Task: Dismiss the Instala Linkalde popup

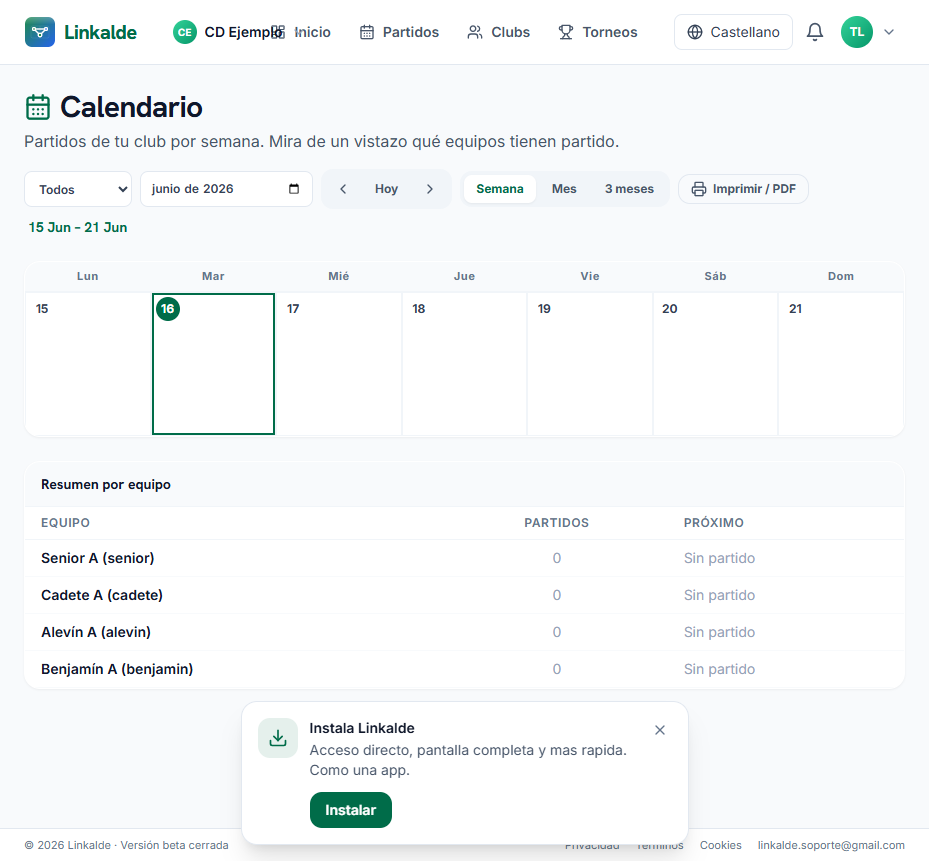Action: 659,730
